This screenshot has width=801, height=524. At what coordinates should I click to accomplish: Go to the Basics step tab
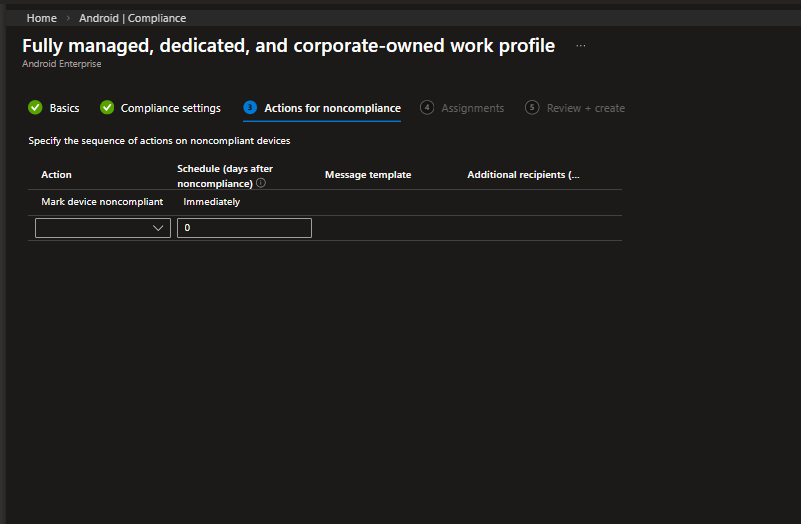[x=64, y=108]
